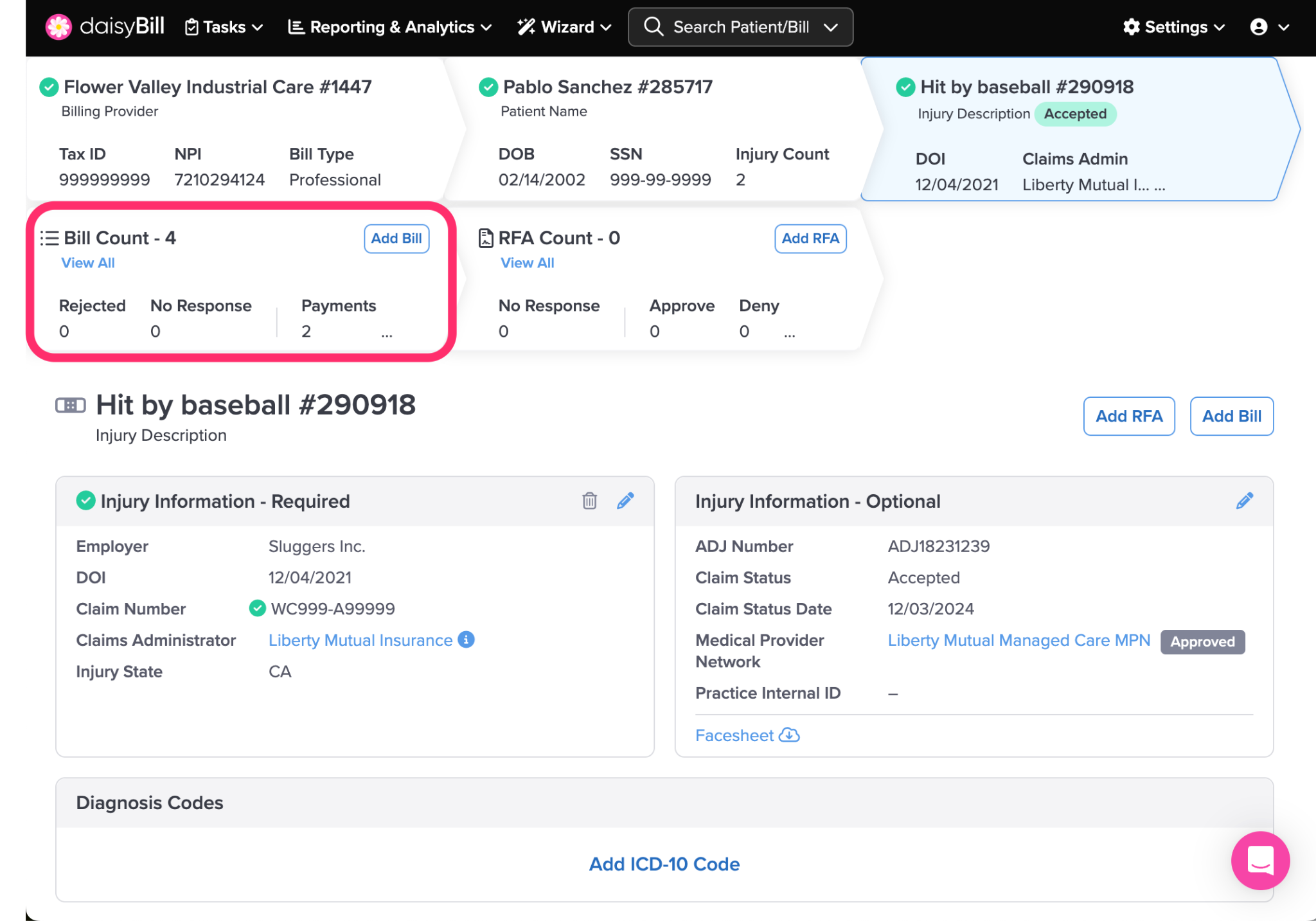Open Add ICD-10 Code link
Image resolution: width=1316 pixels, height=921 pixels.
tap(664, 864)
